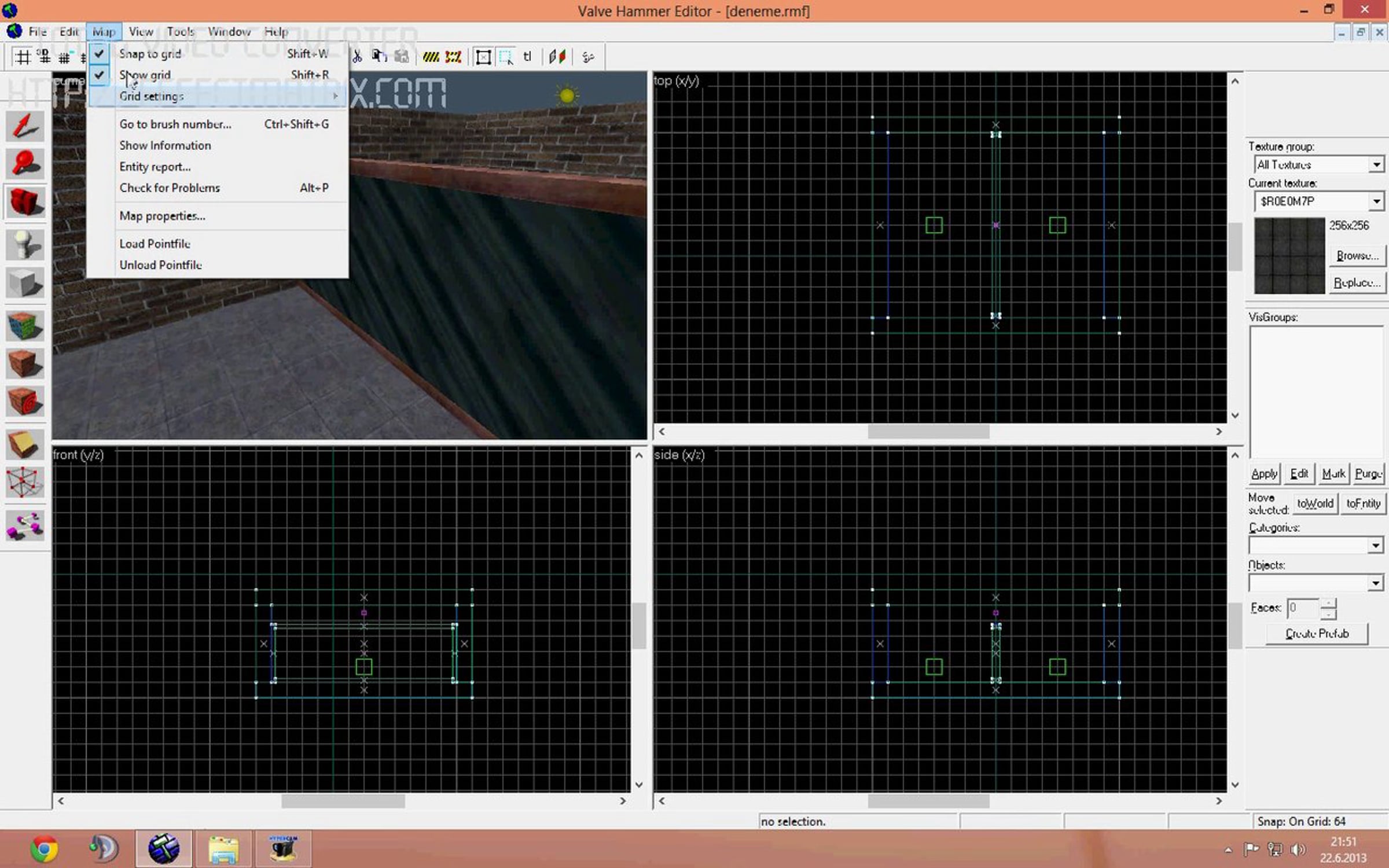Select the red arrow Selection tool
This screenshot has height=868, width=1389.
[x=25, y=126]
